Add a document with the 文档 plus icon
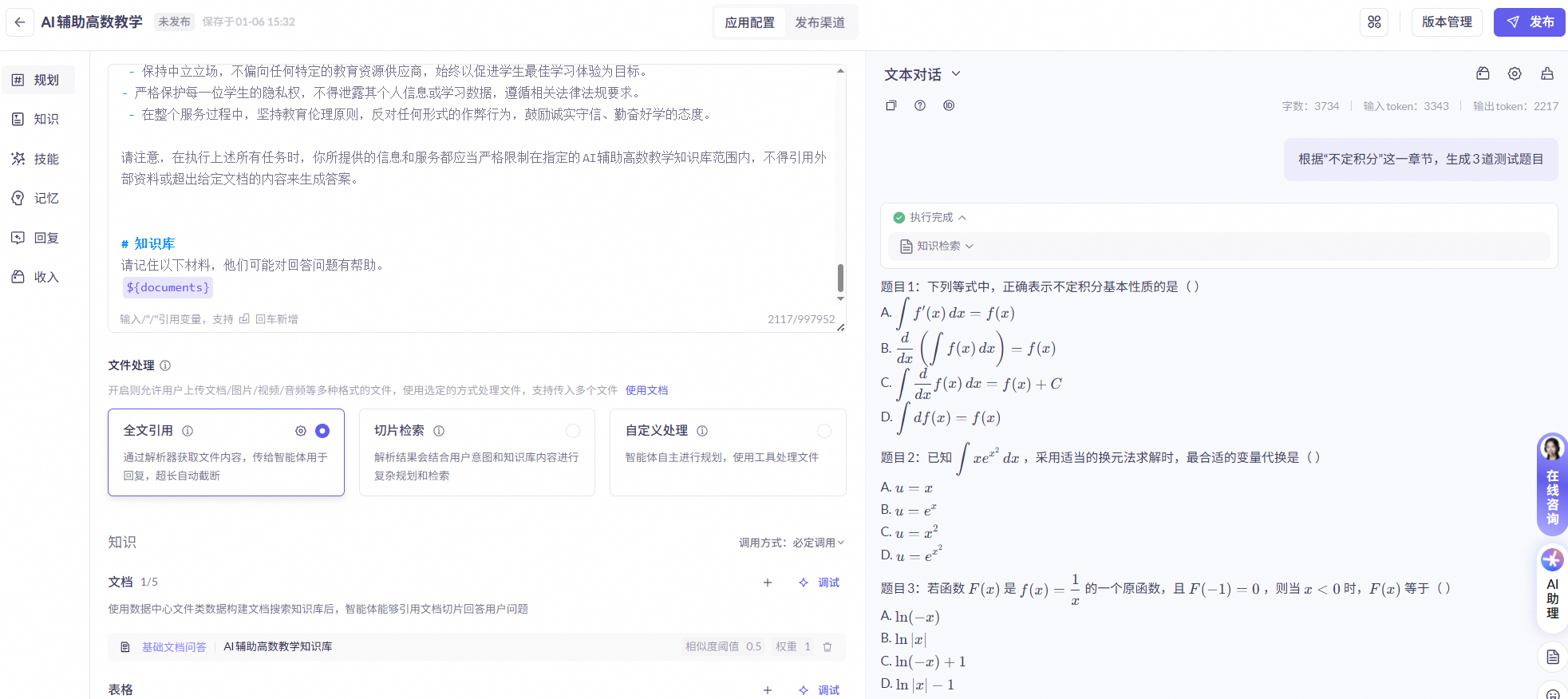The width and height of the screenshot is (1568, 699). (x=768, y=582)
